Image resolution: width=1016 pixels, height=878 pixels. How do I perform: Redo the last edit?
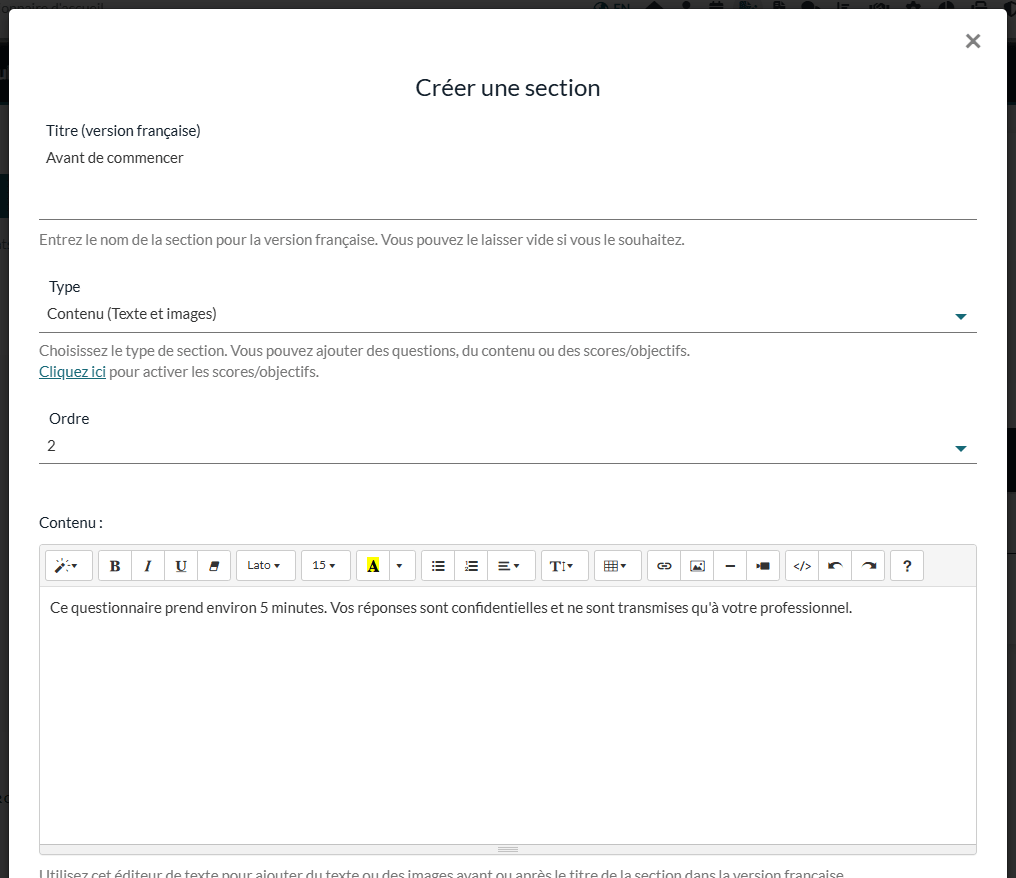pos(868,566)
